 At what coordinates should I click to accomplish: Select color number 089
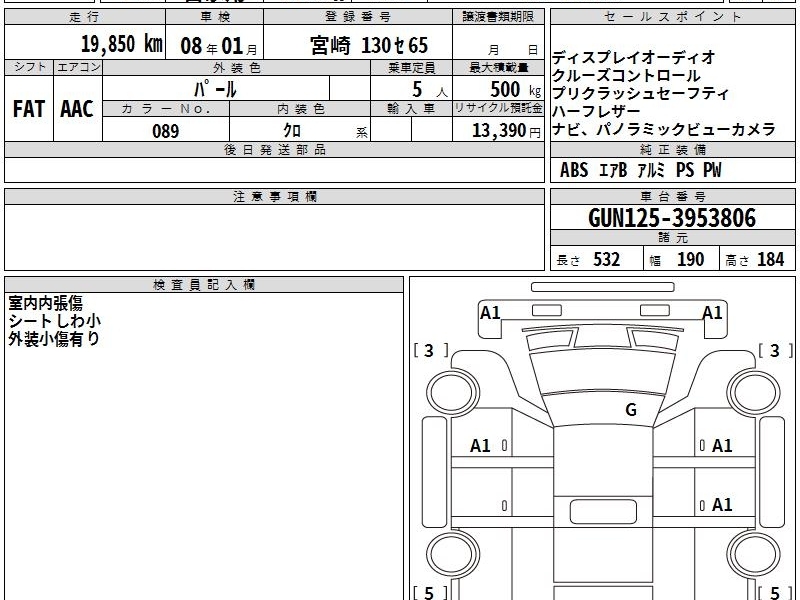point(166,131)
